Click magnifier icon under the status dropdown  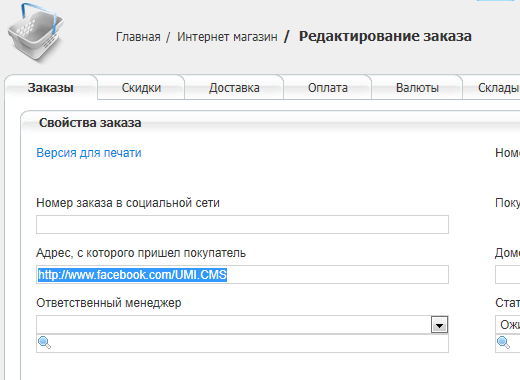point(503,342)
